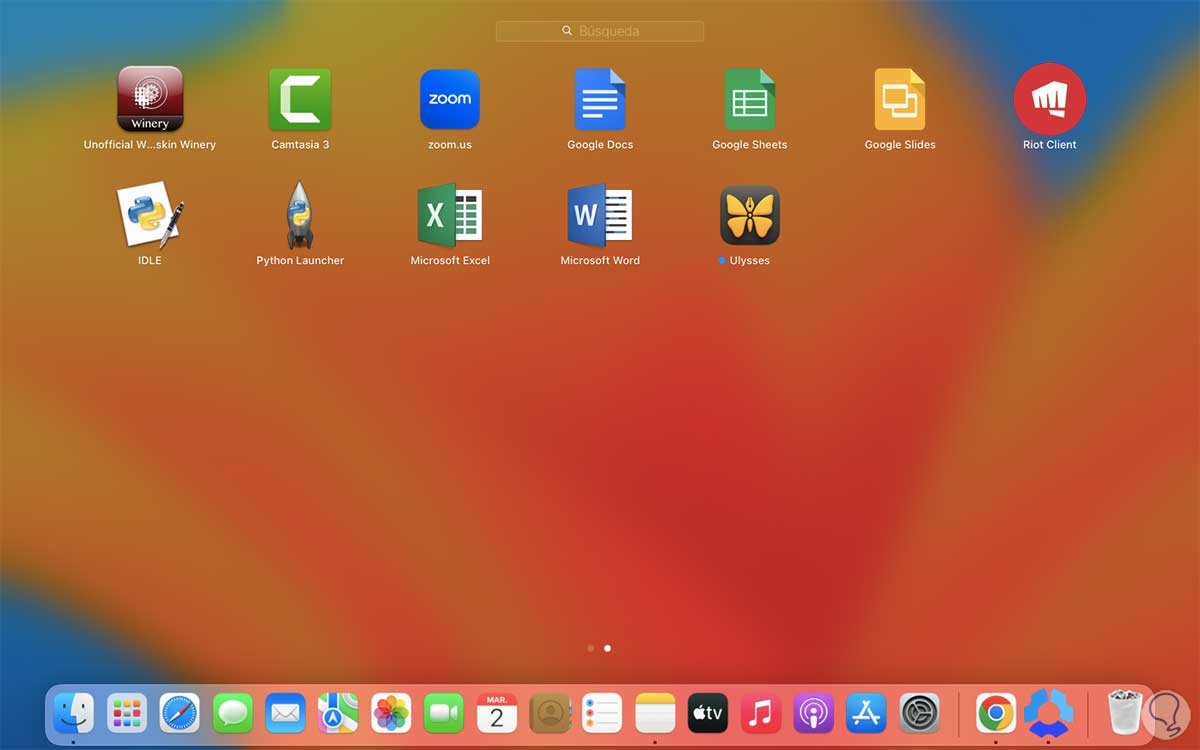The width and height of the screenshot is (1200, 750).
Task: Click the Microsoft Word label
Action: click(600, 261)
